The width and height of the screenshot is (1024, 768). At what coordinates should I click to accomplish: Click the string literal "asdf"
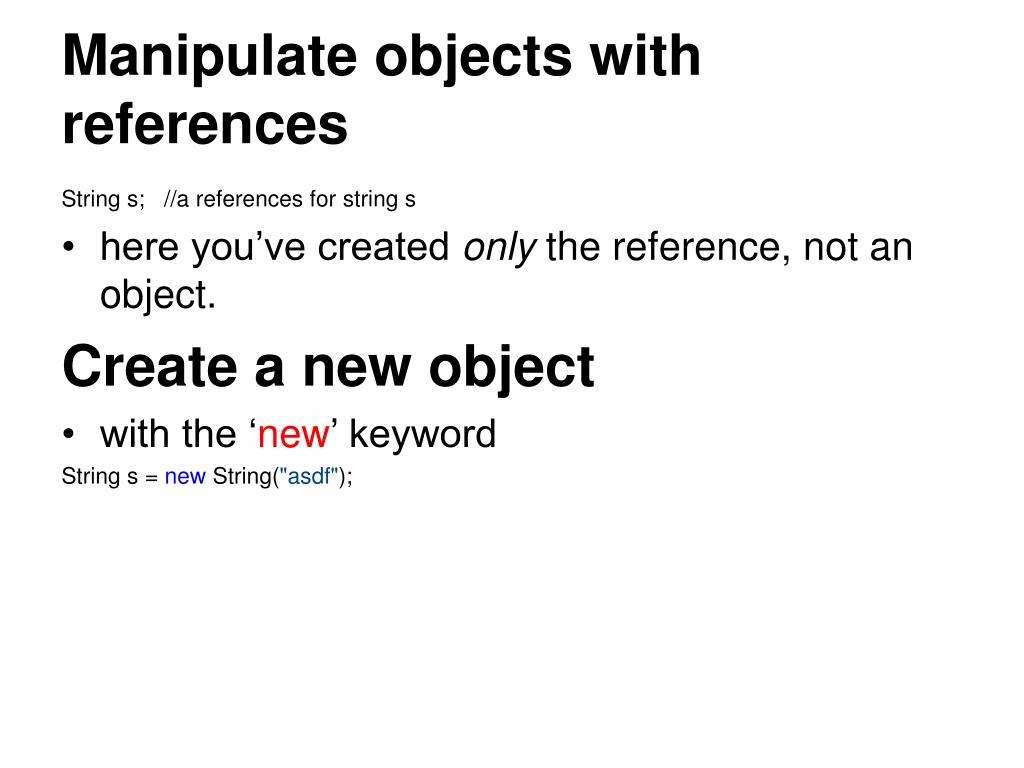click(x=309, y=476)
